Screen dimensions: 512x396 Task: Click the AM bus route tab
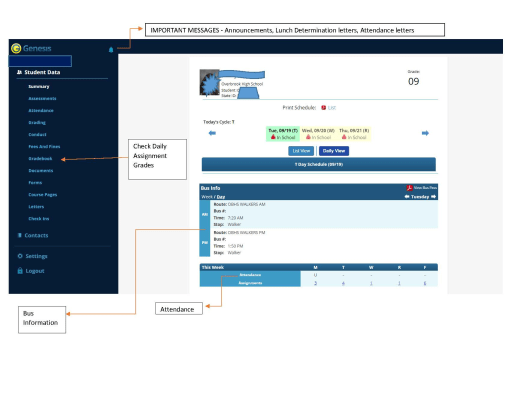pyautogui.click(x=205, y=214)
